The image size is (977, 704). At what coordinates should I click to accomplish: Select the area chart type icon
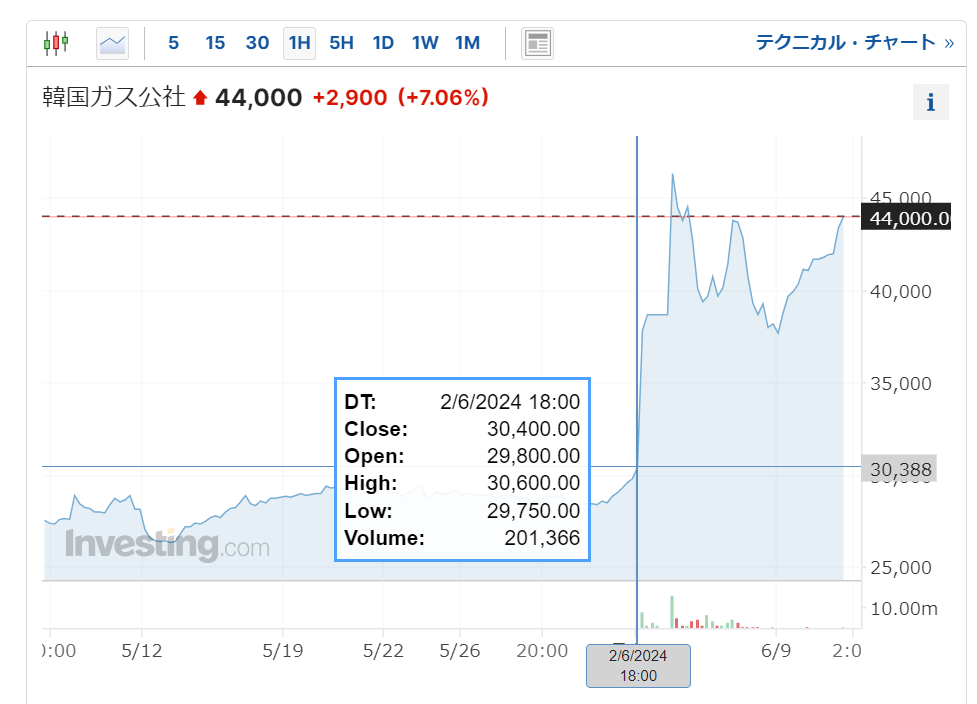click(x=112, y=43)
